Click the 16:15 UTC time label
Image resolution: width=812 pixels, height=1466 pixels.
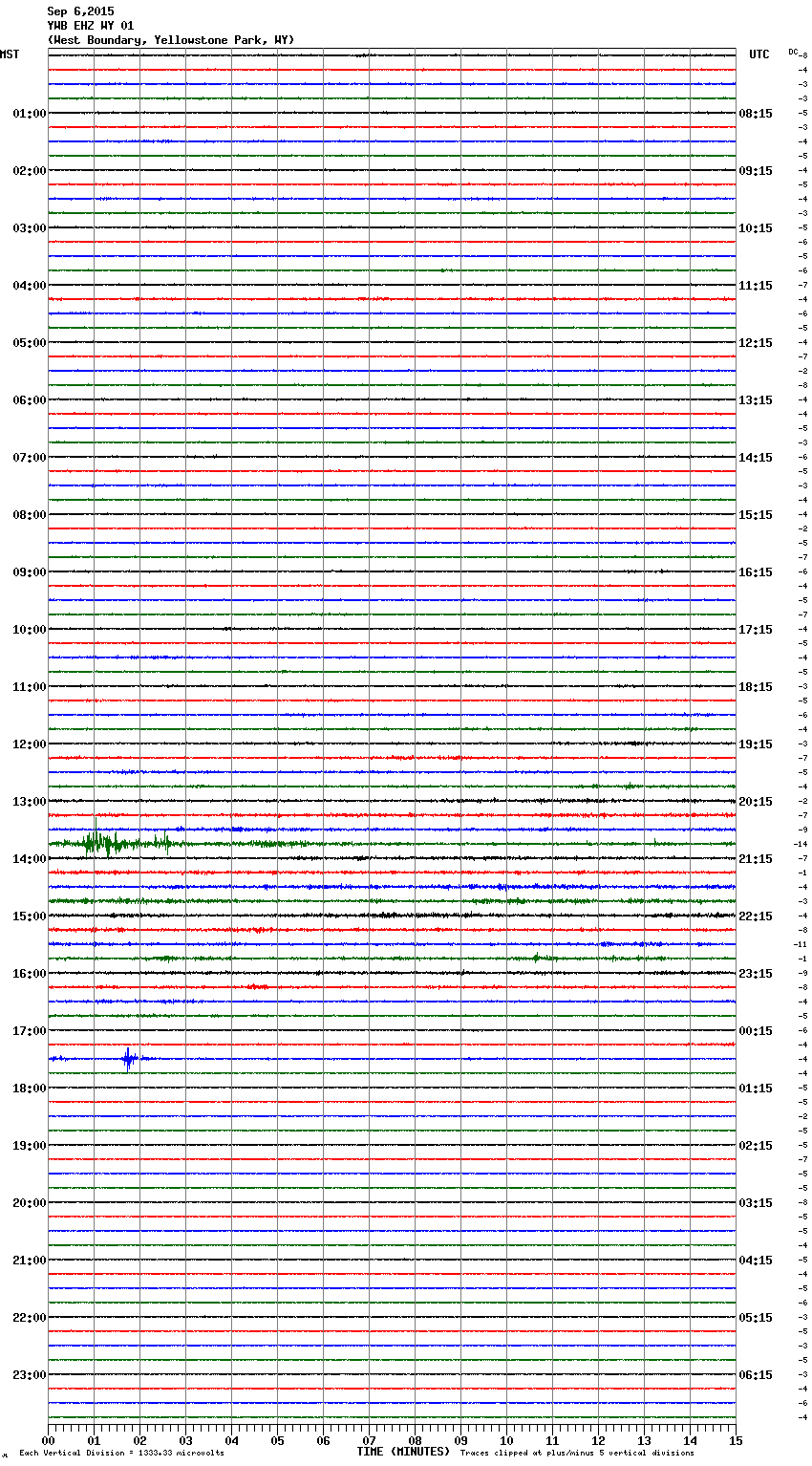(756, 572)
